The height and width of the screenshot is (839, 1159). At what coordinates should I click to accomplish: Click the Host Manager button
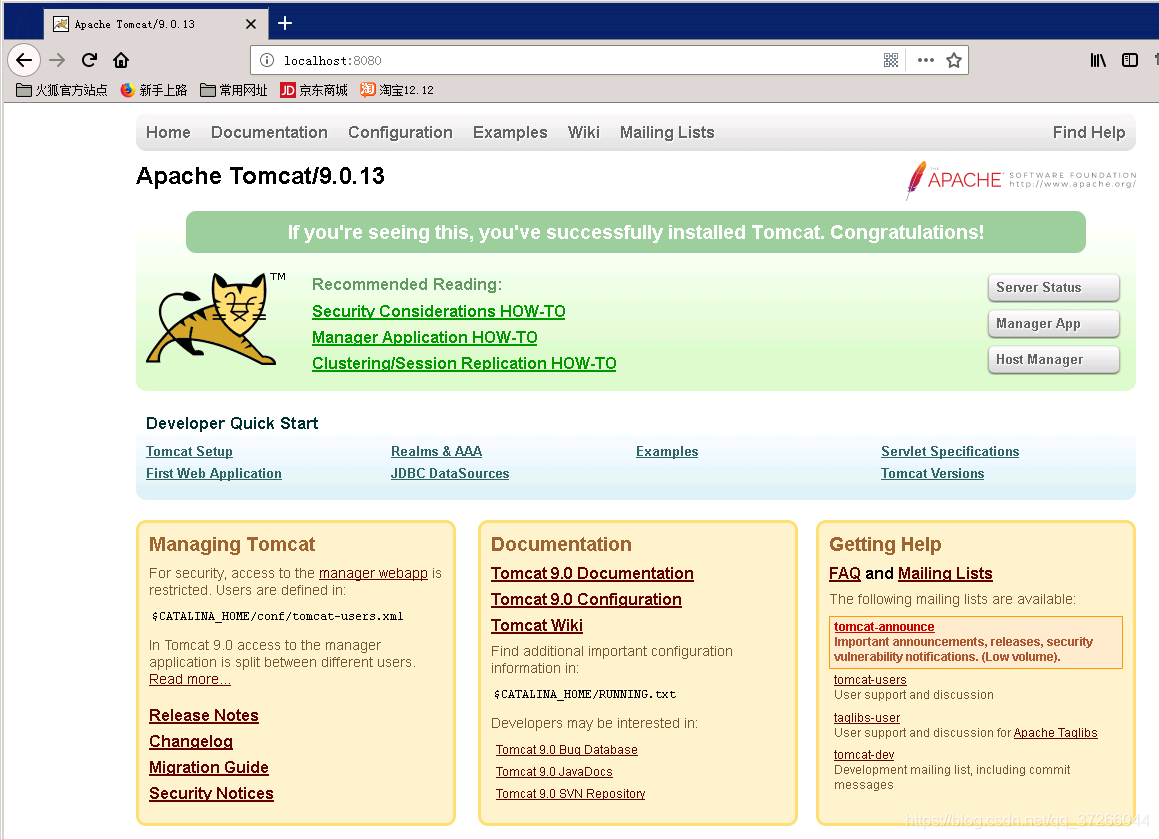(1053, 360)
